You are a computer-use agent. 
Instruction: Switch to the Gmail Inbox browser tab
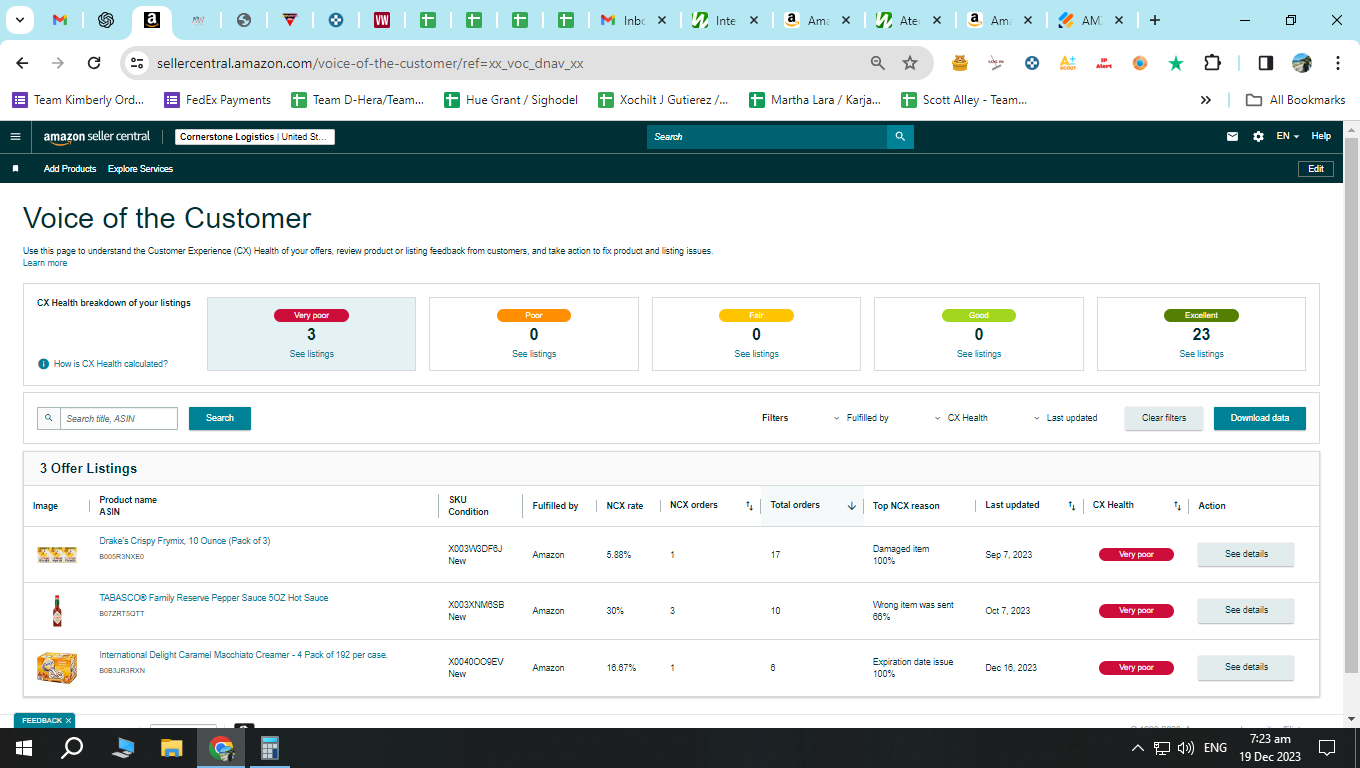coord(634,20)
